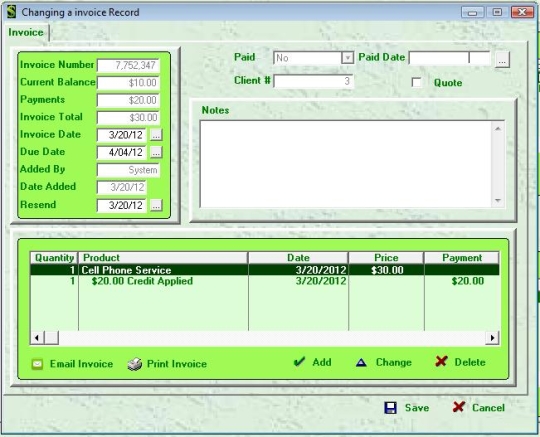Close the invoice record window
This screenshot has width=540, height=437.
[522, 12]
